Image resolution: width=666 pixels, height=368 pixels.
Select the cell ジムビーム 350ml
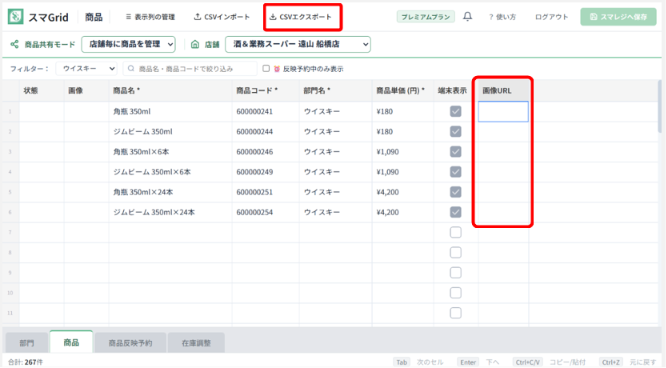[170, 131]
